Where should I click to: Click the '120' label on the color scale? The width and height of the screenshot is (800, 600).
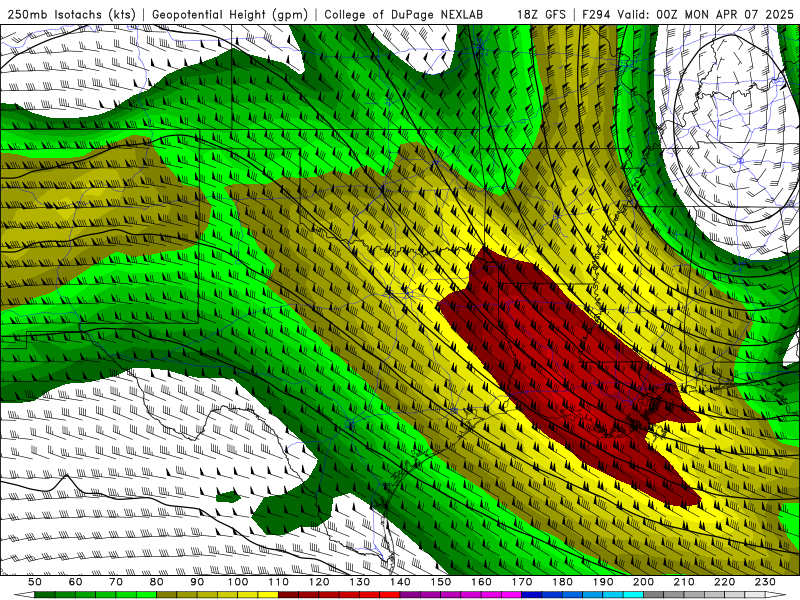pos(319,582)
